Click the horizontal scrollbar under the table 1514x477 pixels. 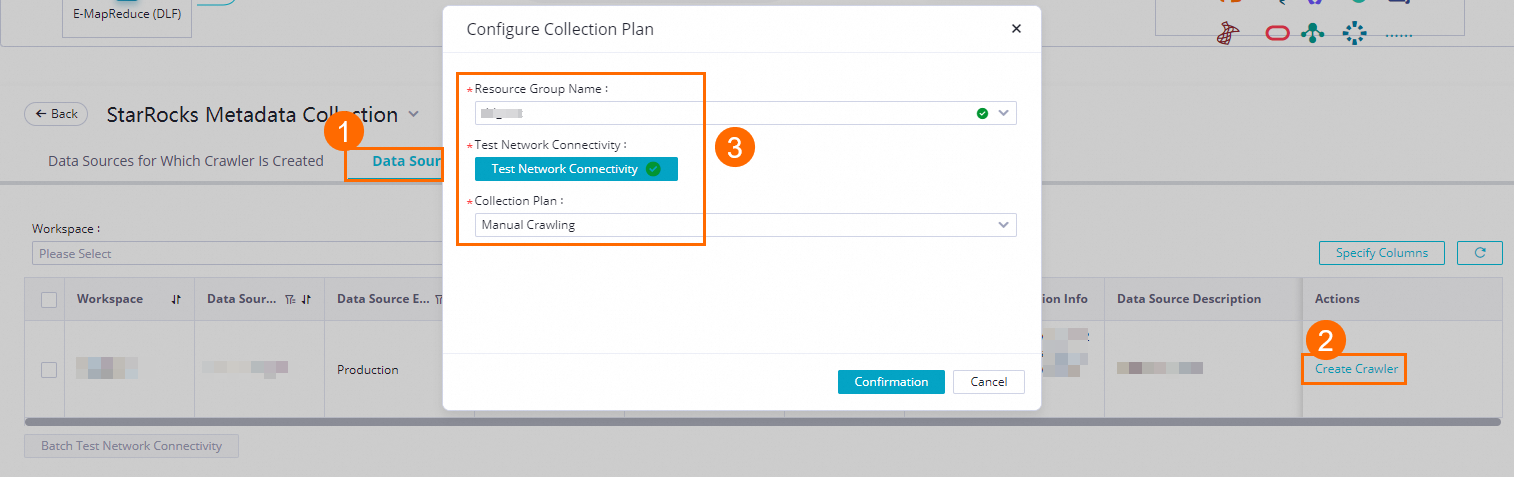762,422
